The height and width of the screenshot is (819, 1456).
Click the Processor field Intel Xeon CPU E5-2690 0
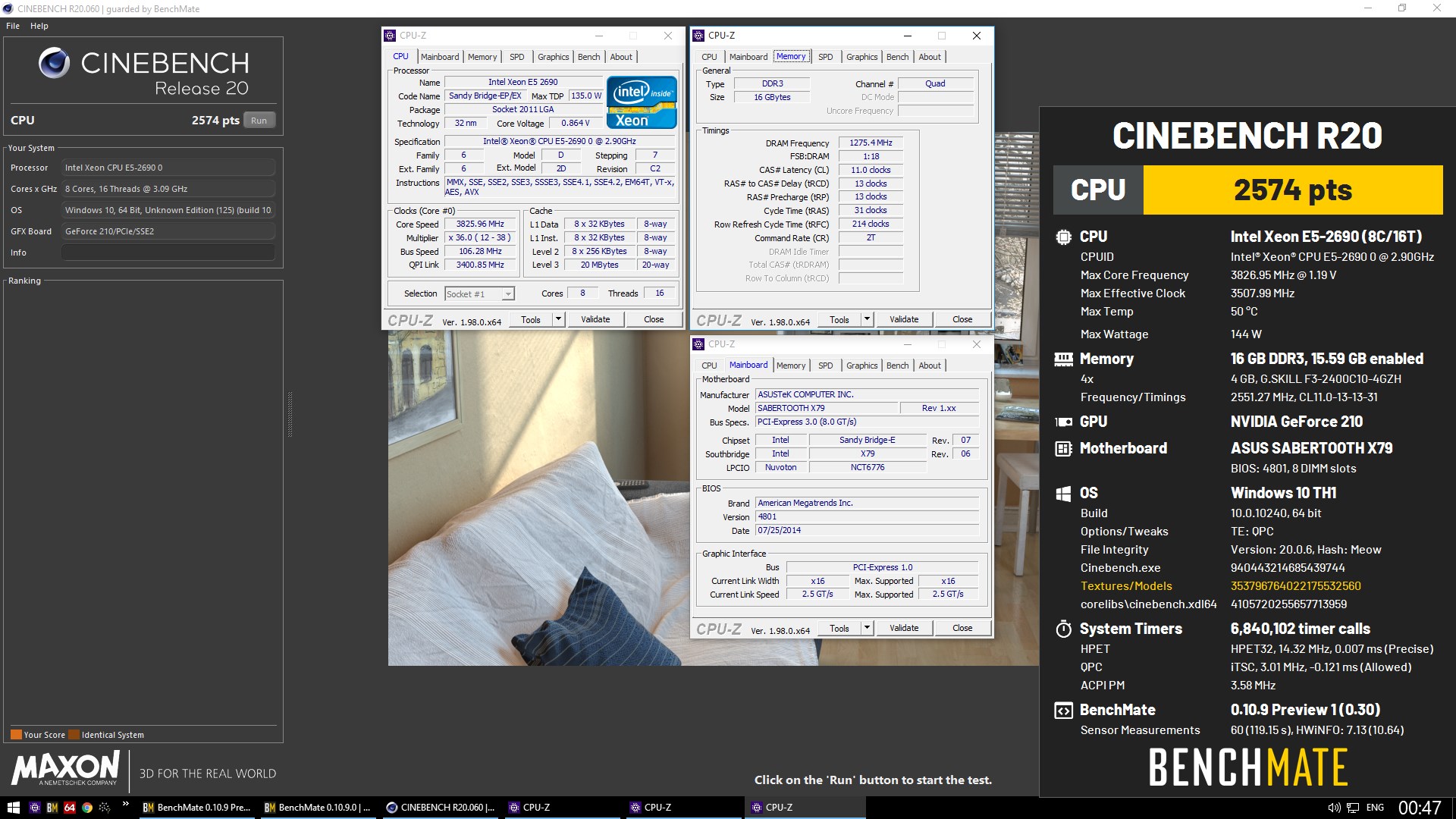[168, 168]
